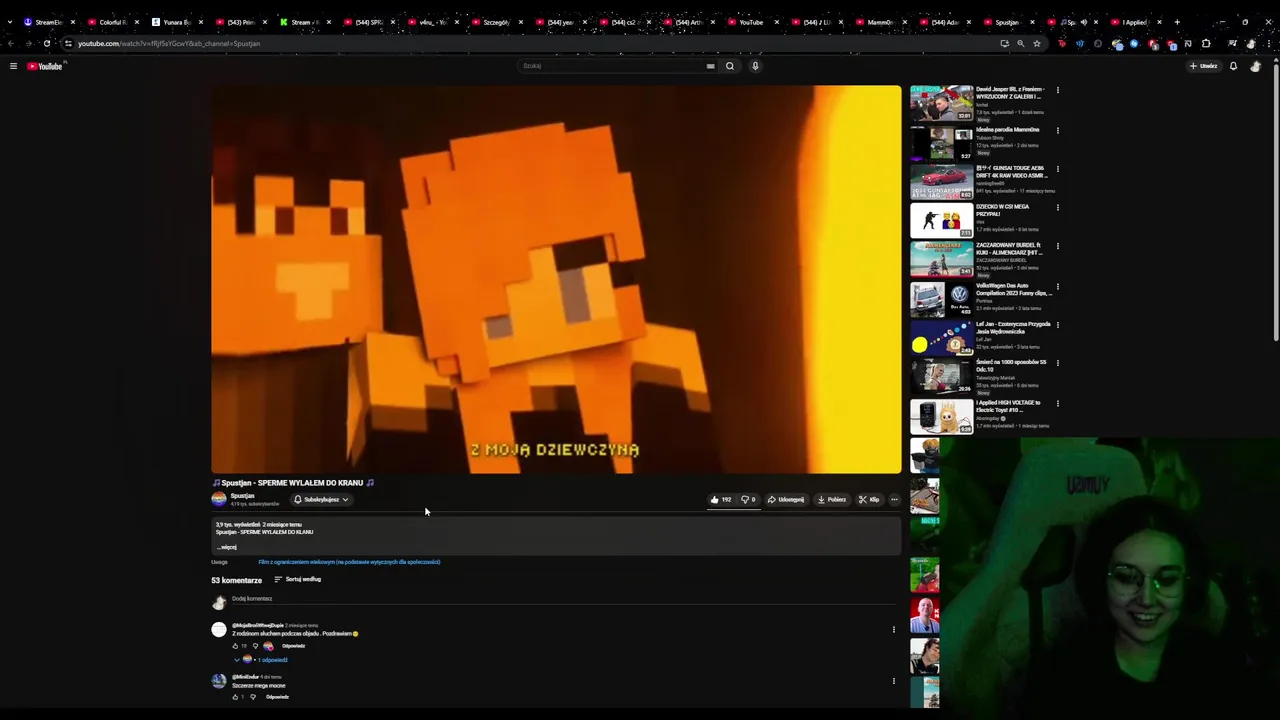Share video via Udostępnij button
The height and width of the screenshot is (720, 1280).
tap(786, 500)
